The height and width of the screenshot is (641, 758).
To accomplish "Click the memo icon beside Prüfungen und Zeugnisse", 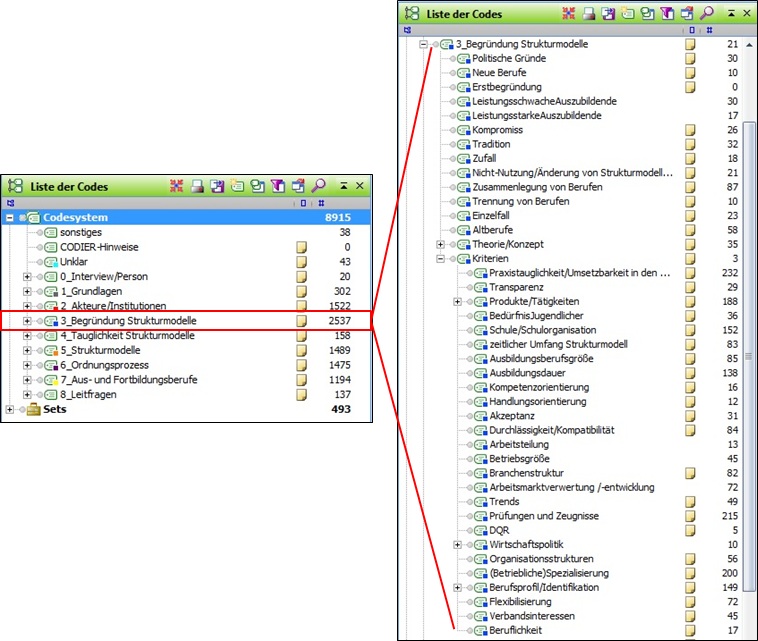I will (689, 515).
